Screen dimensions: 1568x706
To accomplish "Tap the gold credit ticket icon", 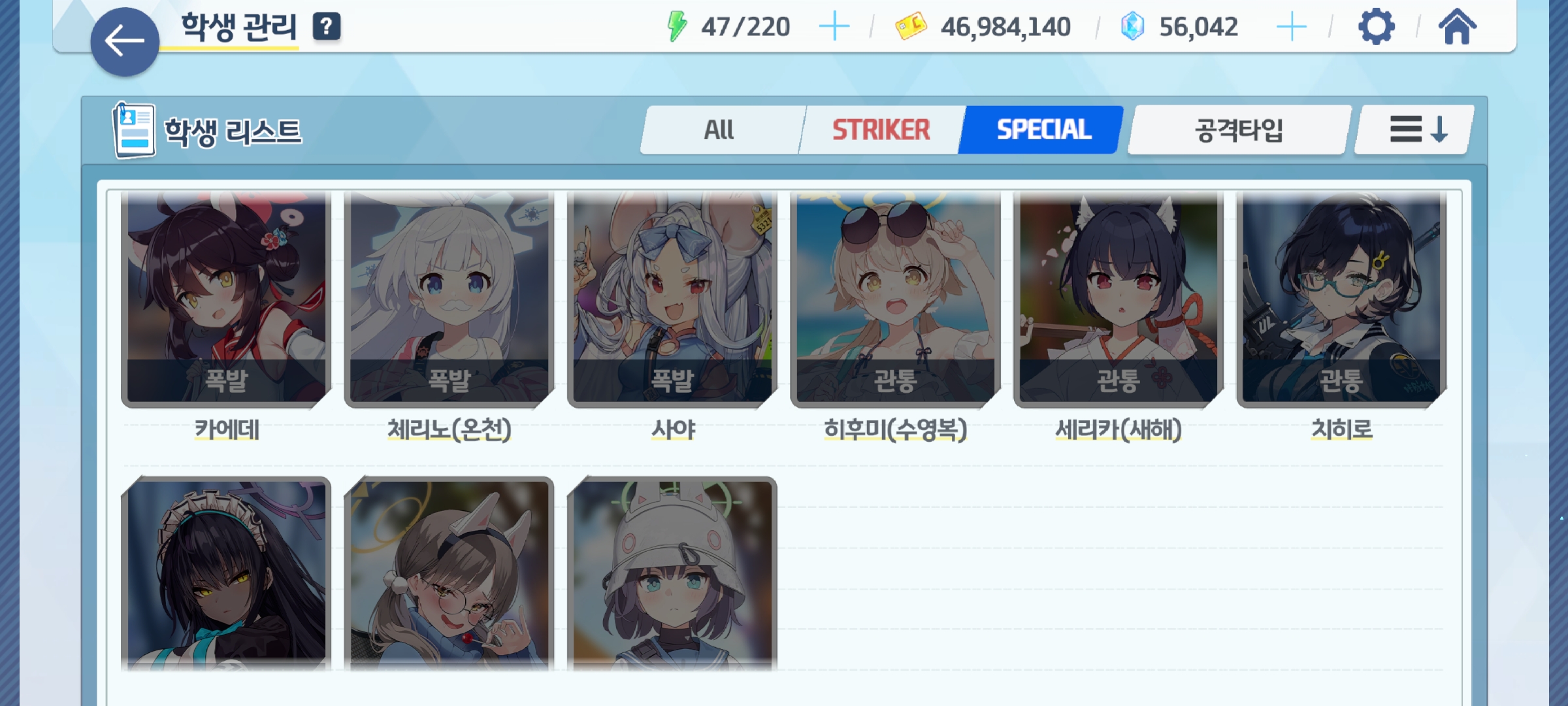I will point(911,27).
